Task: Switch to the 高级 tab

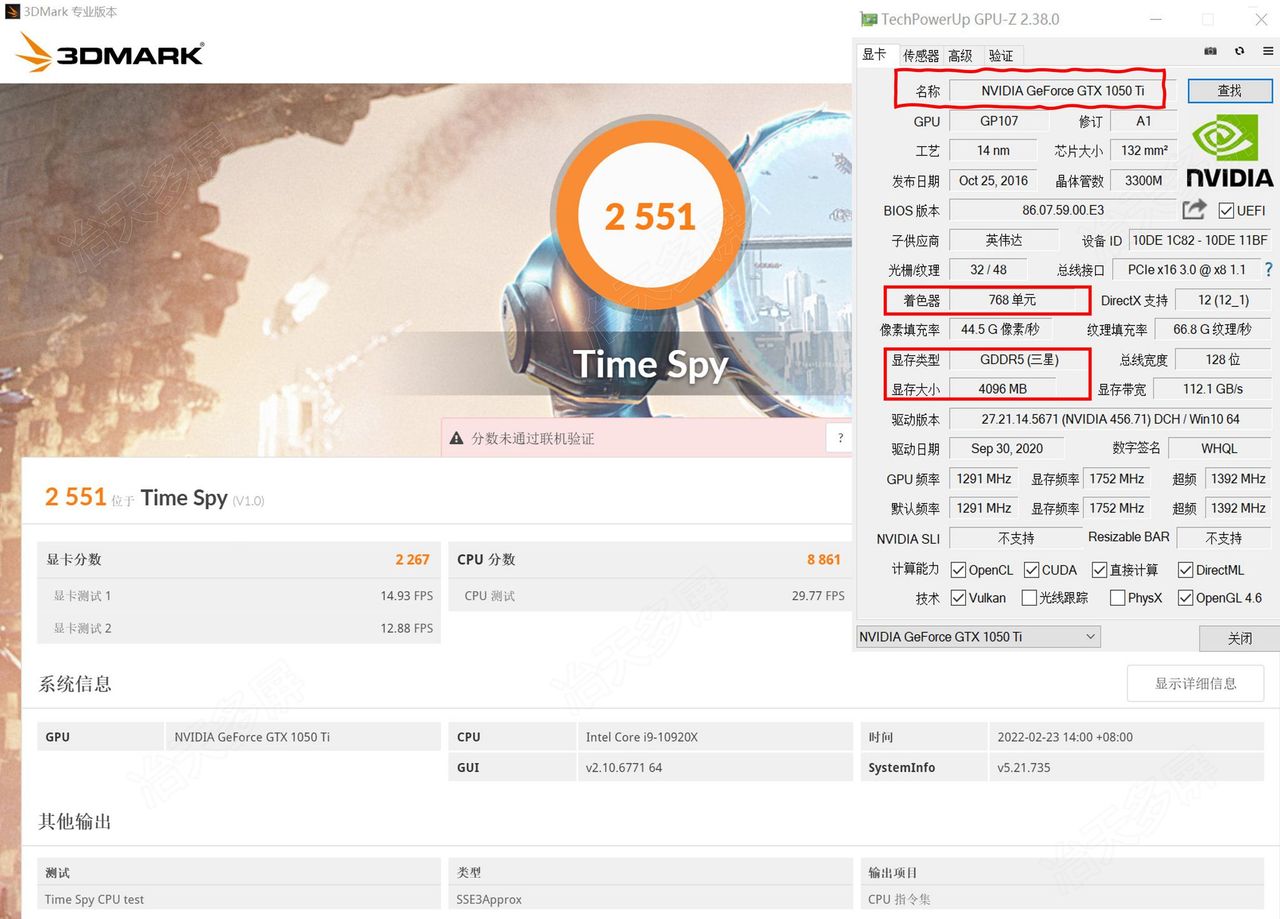Action: [960, 56]
